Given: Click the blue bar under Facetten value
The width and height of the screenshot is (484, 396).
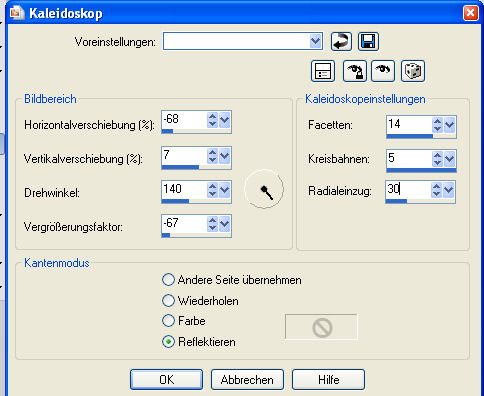Looking at the screenshot, I should tap(410, 136).
